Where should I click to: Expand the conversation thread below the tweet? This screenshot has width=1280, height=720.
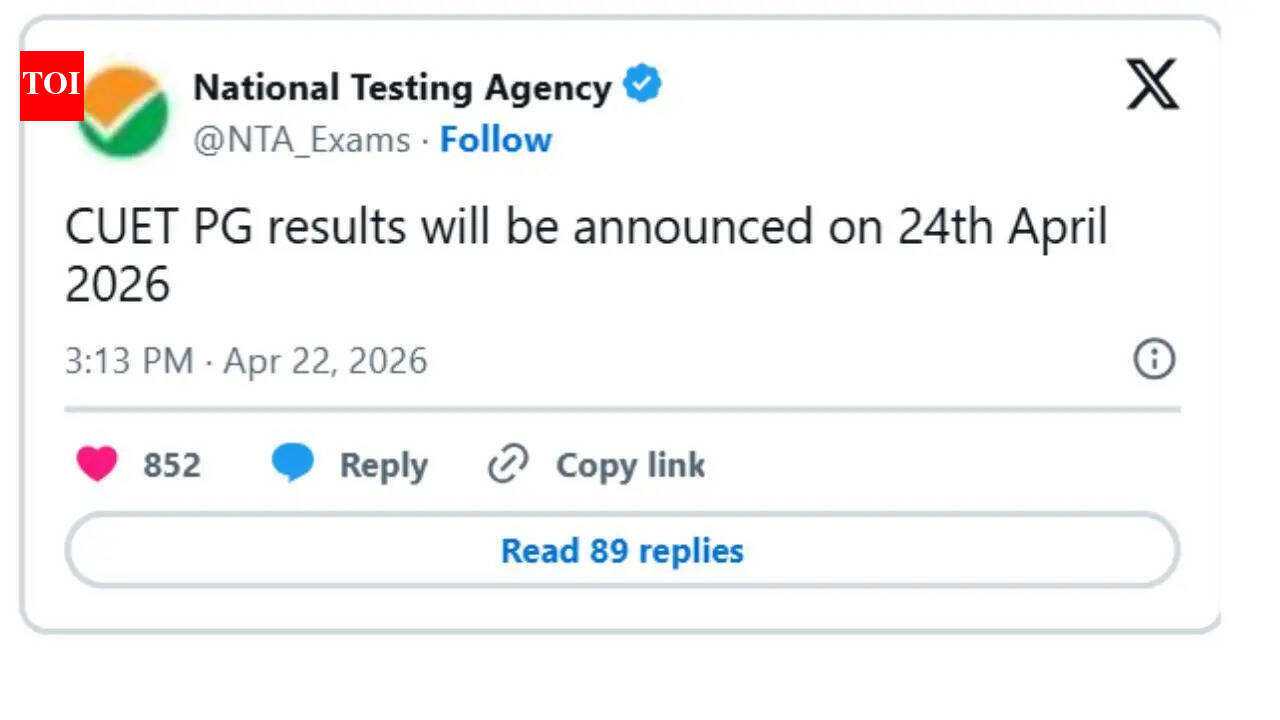(621, 550)
